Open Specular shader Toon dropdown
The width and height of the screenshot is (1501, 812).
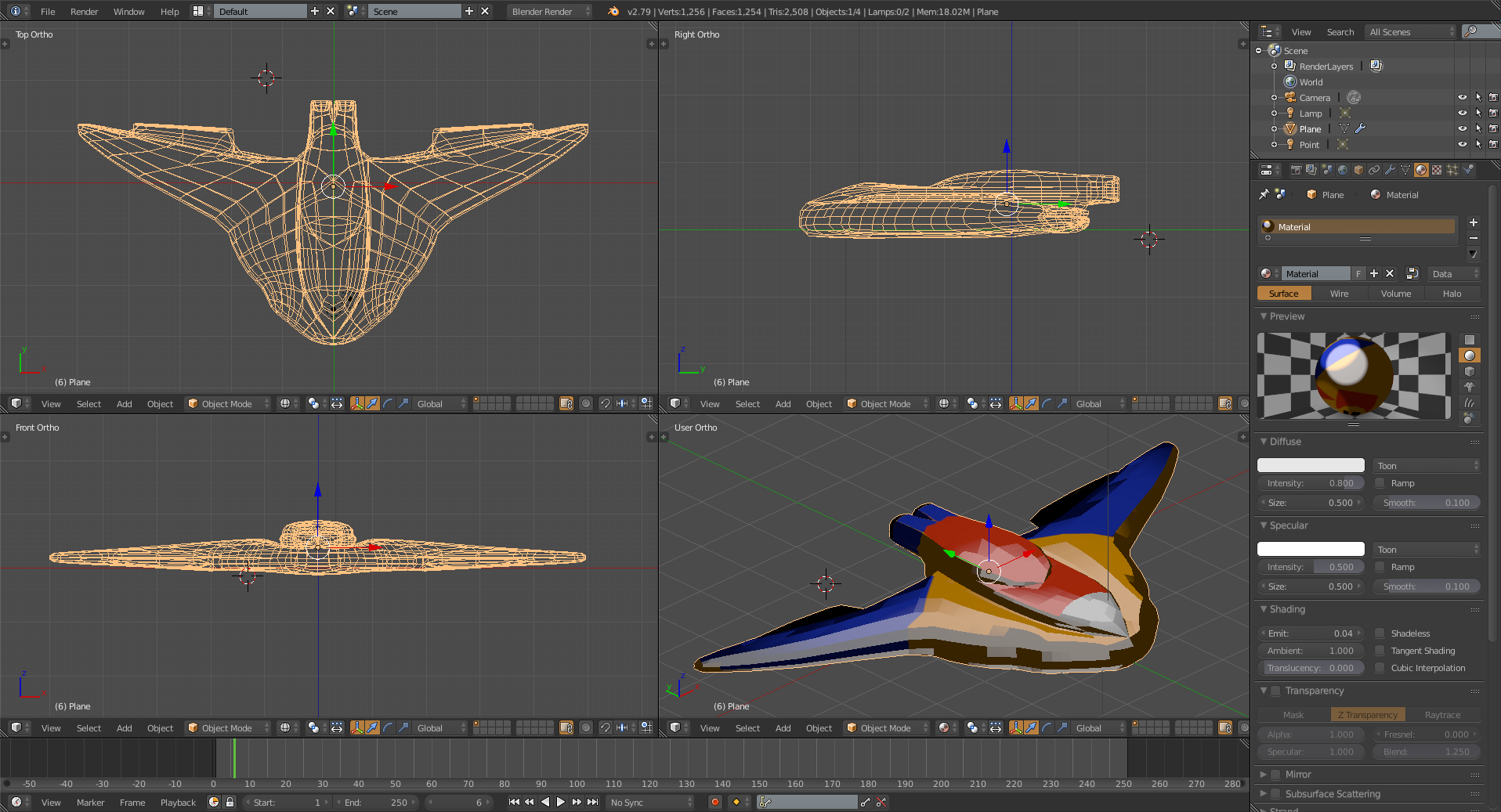1427,549
